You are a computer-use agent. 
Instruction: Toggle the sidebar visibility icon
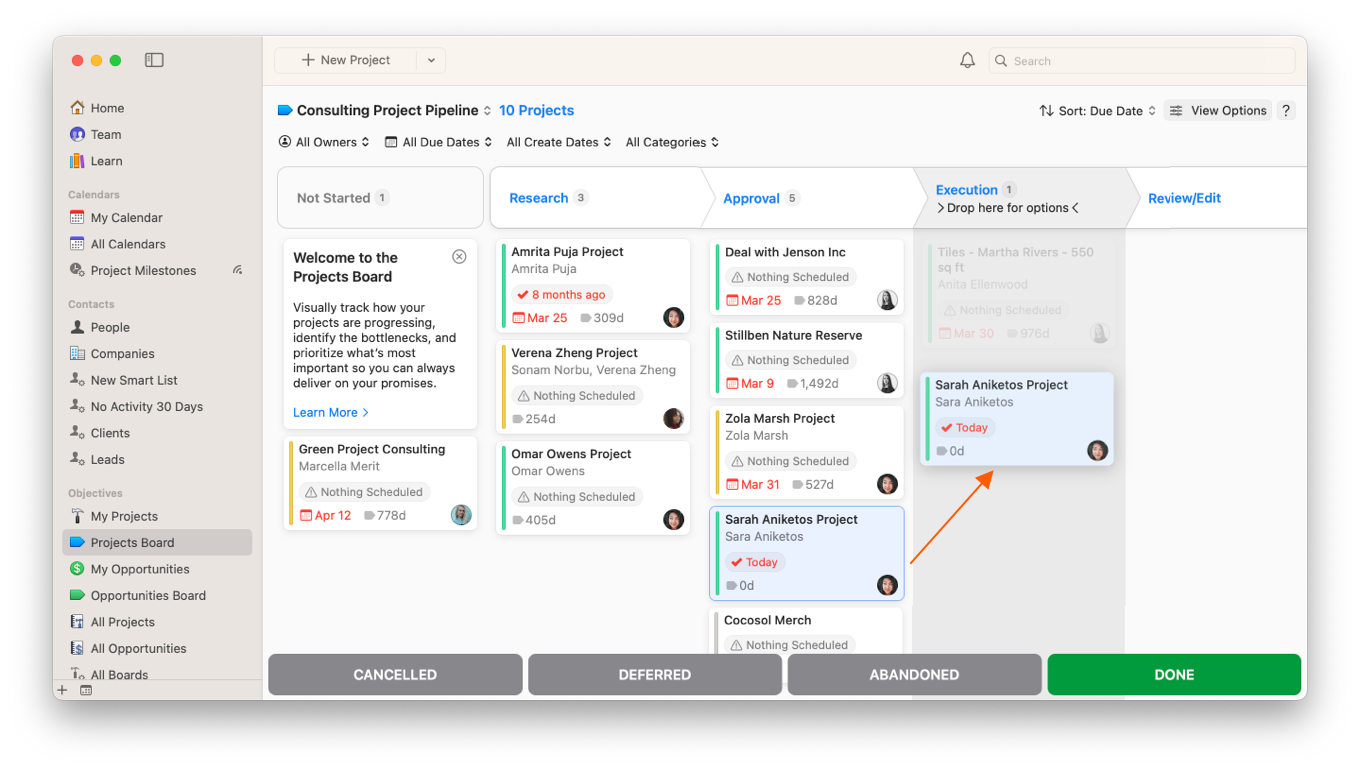154,60
